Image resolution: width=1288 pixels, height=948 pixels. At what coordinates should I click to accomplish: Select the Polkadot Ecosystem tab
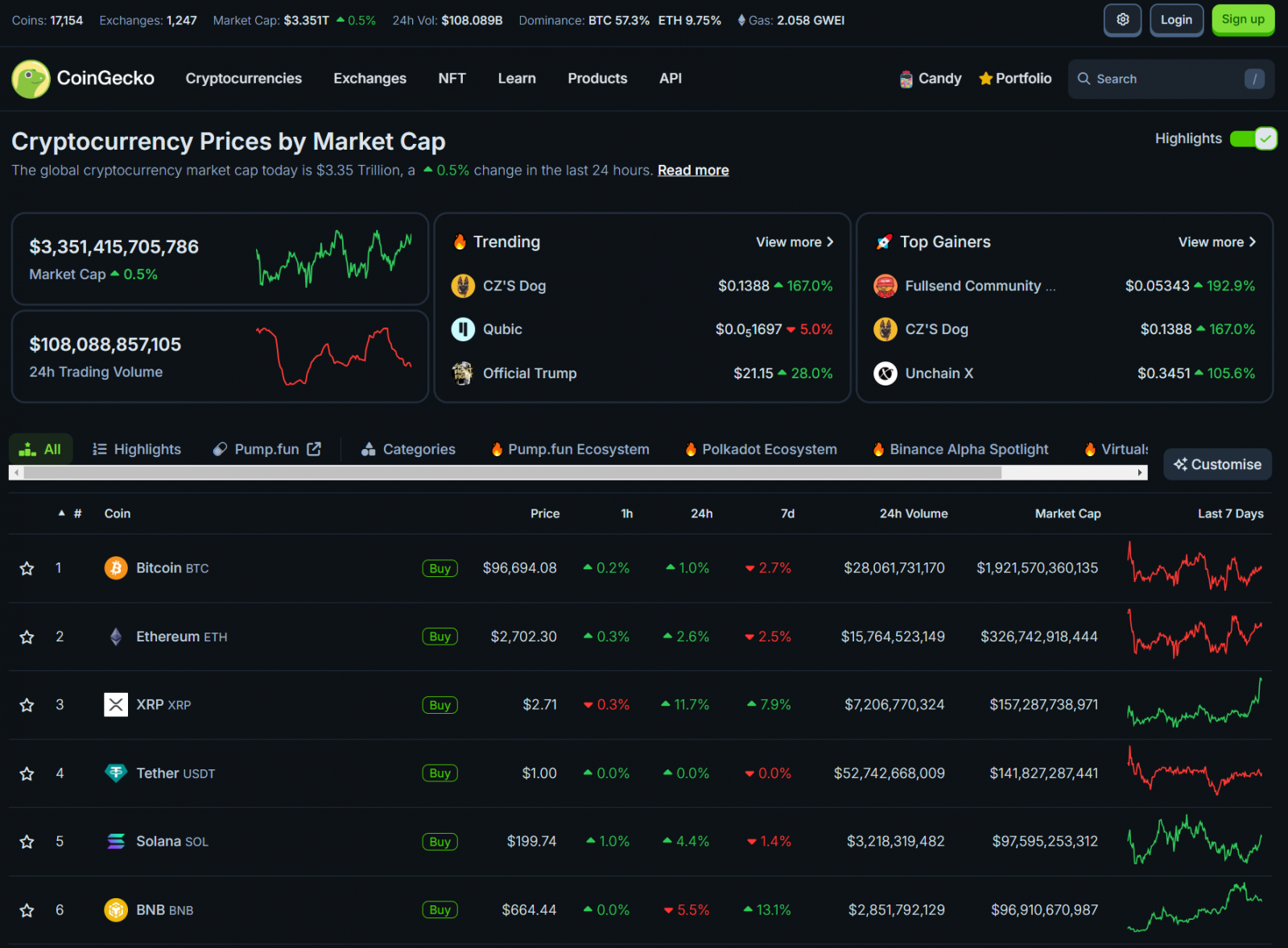click(x=761, y=449)
